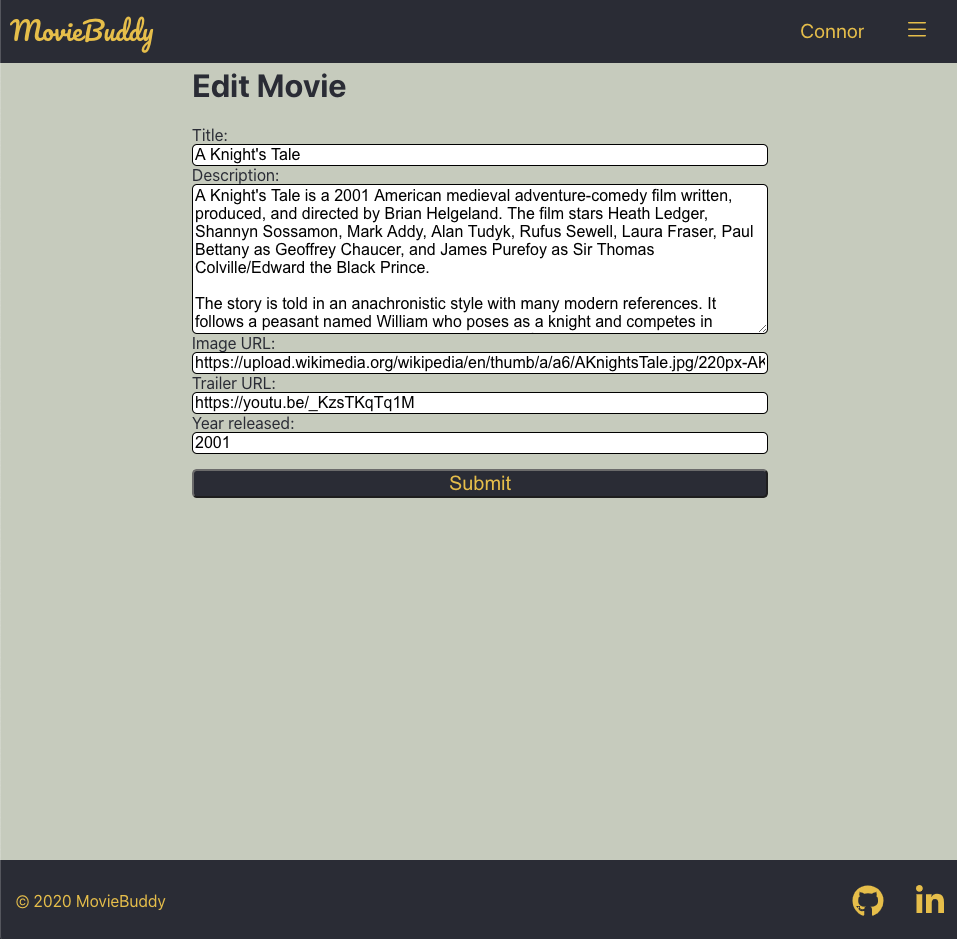
Task: Click inside the Description textarea
Action: coord(479,258)
